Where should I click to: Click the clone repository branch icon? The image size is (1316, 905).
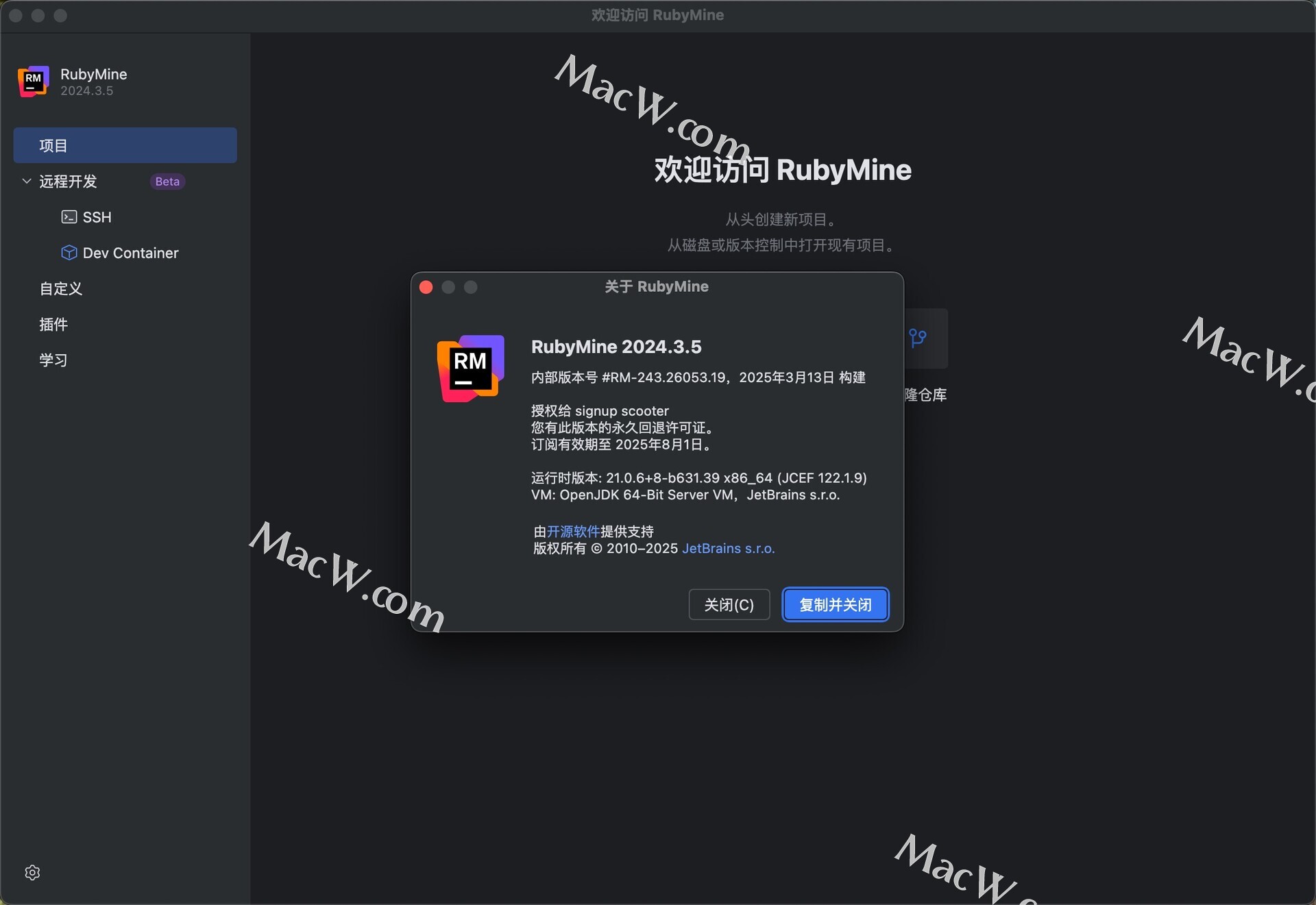click(x=917, y=338)
